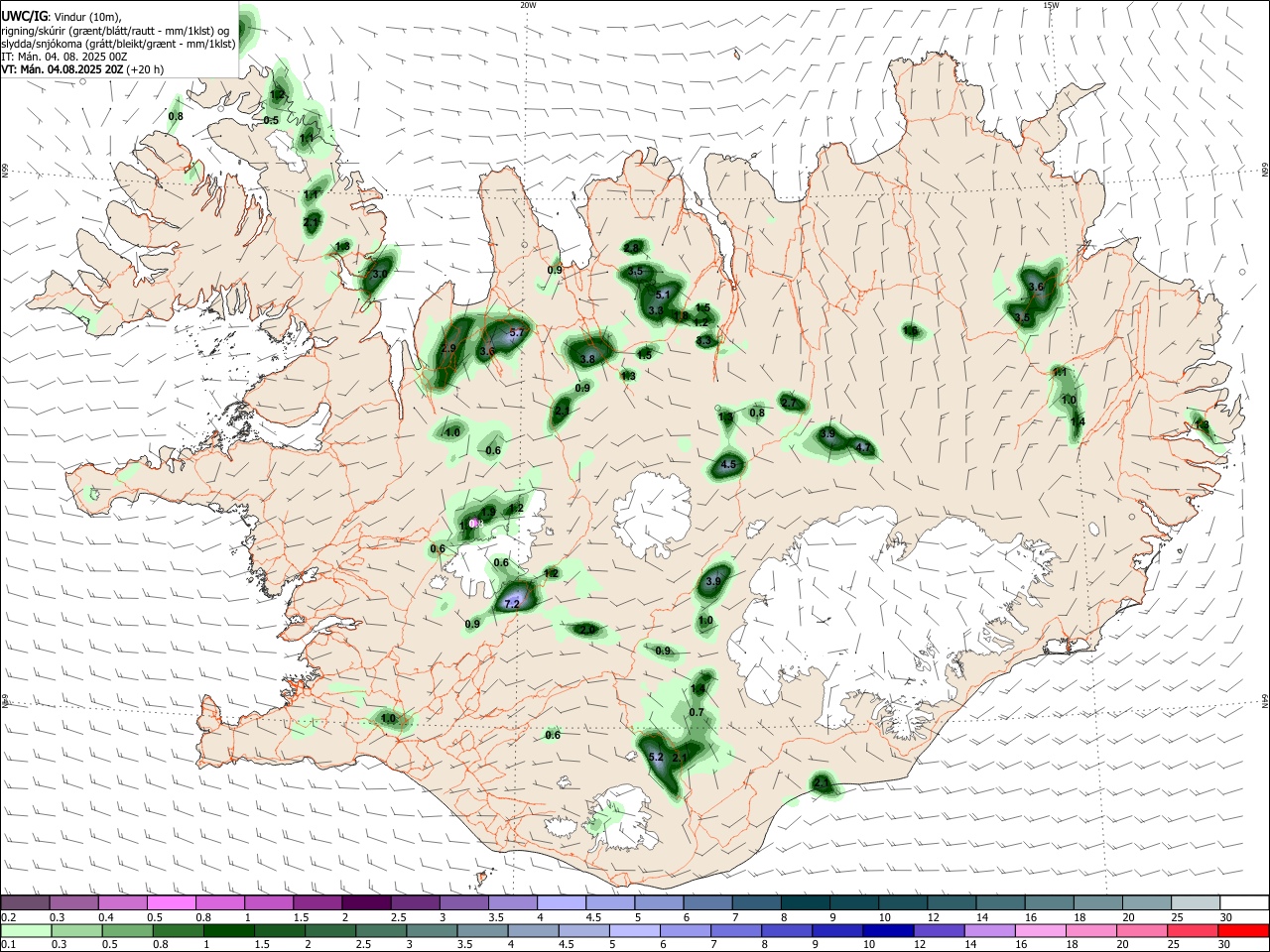Click the 5.7 precipitation value label
The height and width of the screenshot is (952, 1270).
tap(516, 333)
